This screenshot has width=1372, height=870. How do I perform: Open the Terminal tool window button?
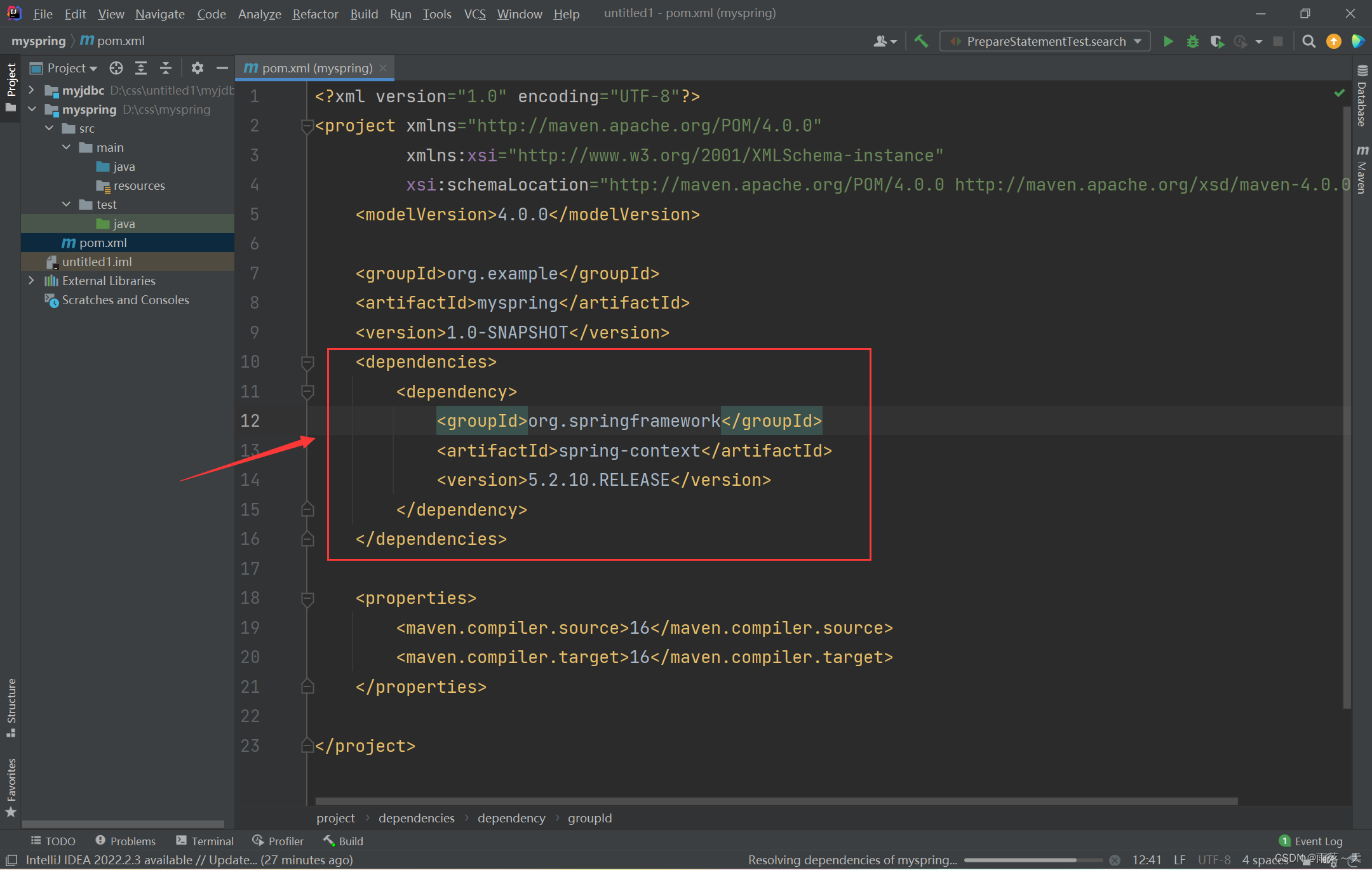[x=205, y=841]
